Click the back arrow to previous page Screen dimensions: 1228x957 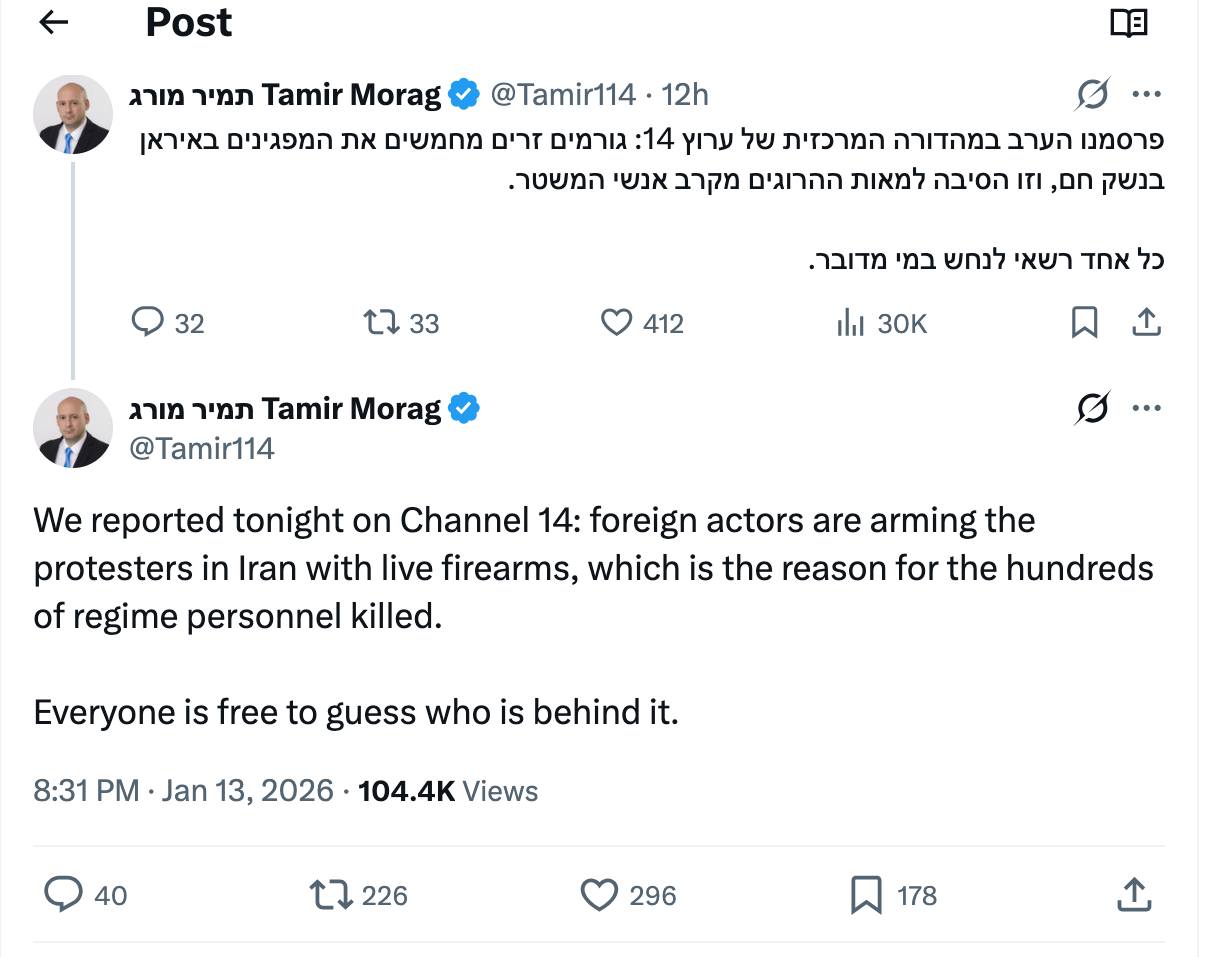pos(53,23)
